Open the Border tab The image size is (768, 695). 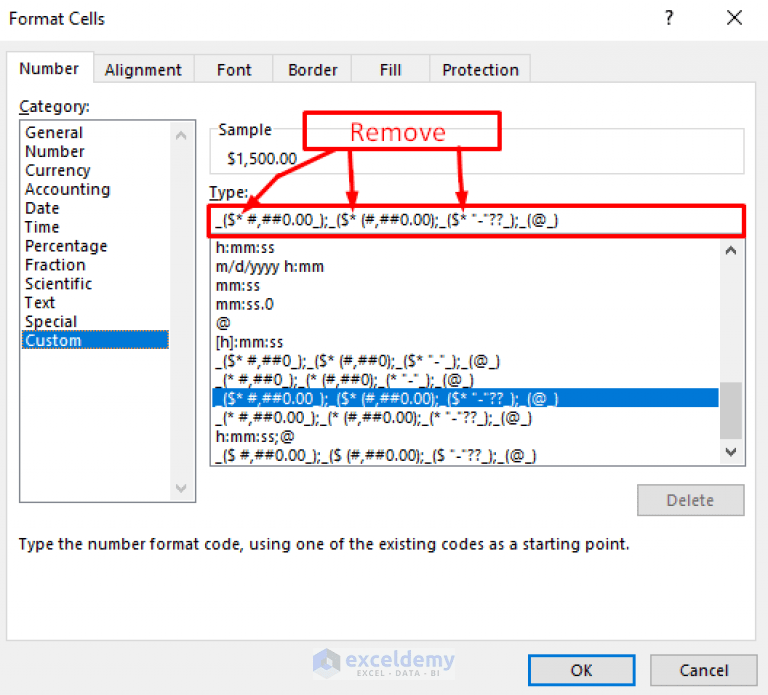click(x=312, y=70)
